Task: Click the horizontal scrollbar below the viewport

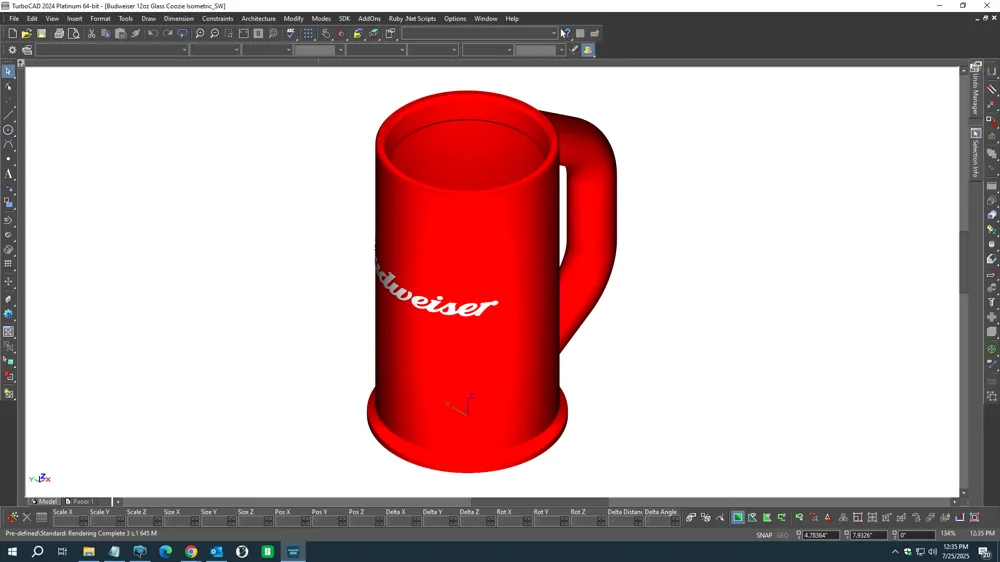Action: click(x=536, y=501)
